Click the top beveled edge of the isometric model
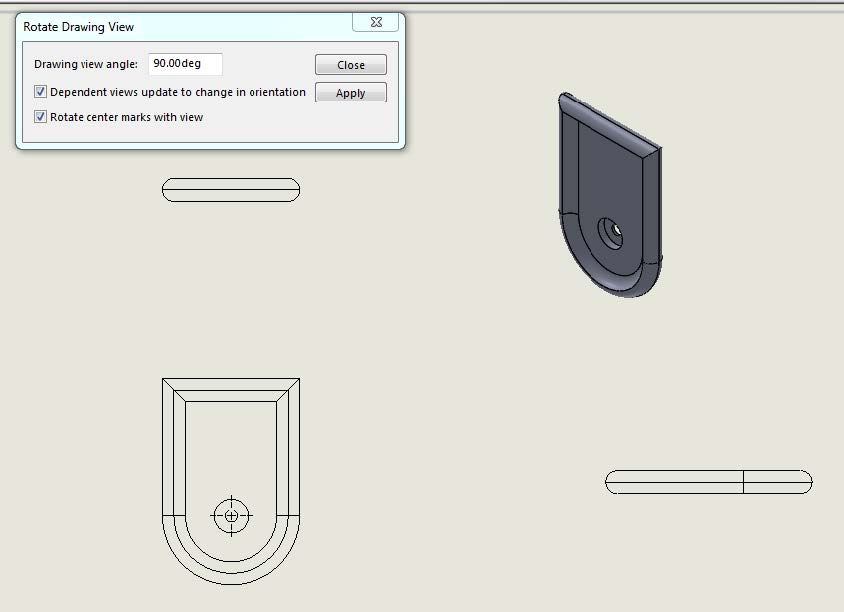844x612 pixels. (612, 122)
